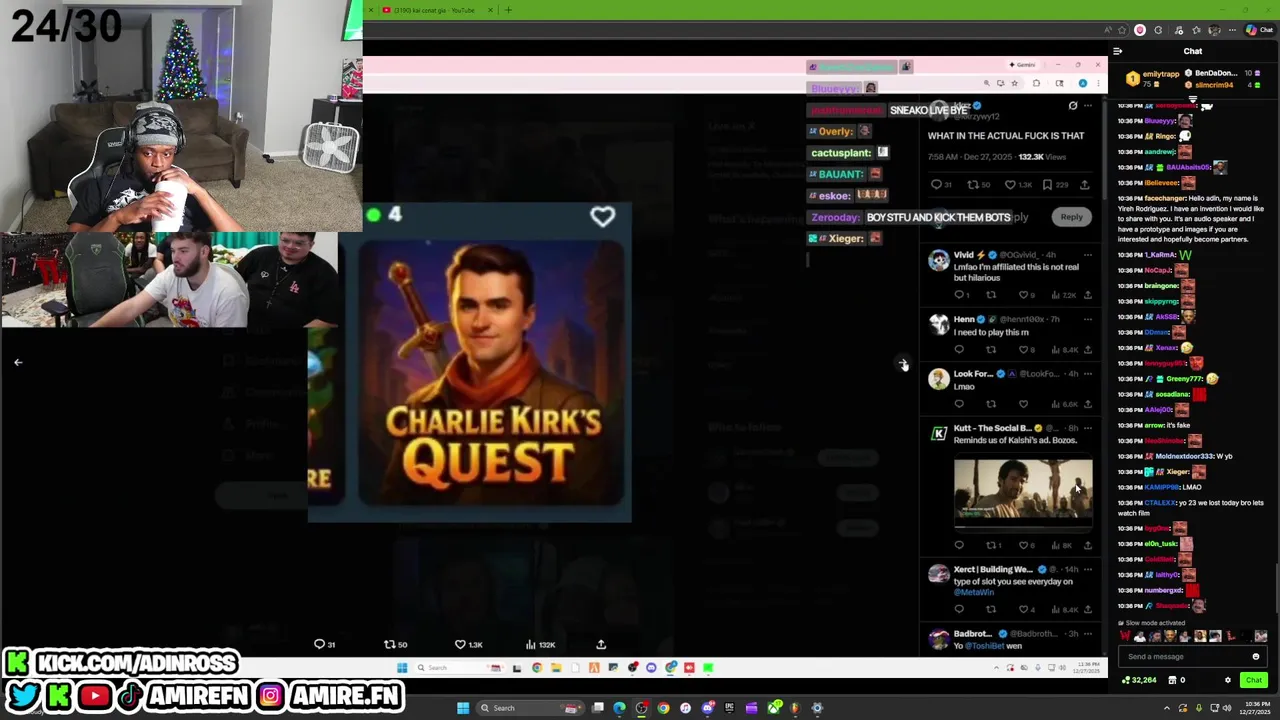Open more options on Vivid's reply
1280x720 pixels.
pyautogui.click(x=1088, y=255)
